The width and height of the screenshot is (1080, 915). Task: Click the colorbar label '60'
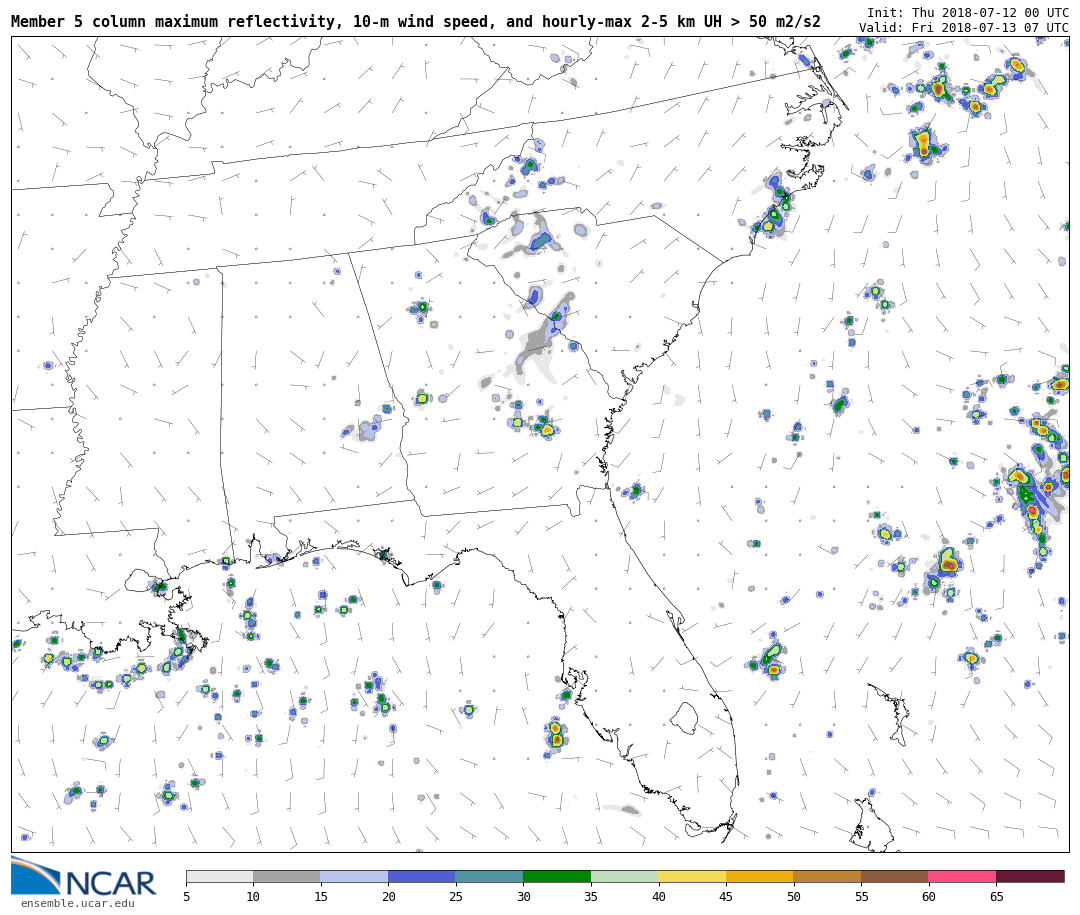pyautogui.click(x=928, y=896)
